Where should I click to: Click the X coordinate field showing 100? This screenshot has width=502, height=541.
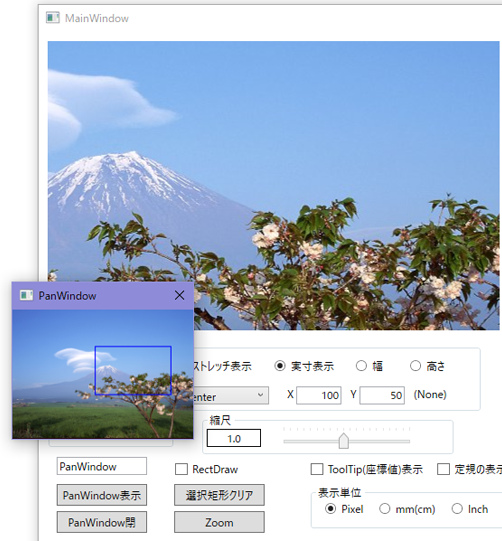318,395
